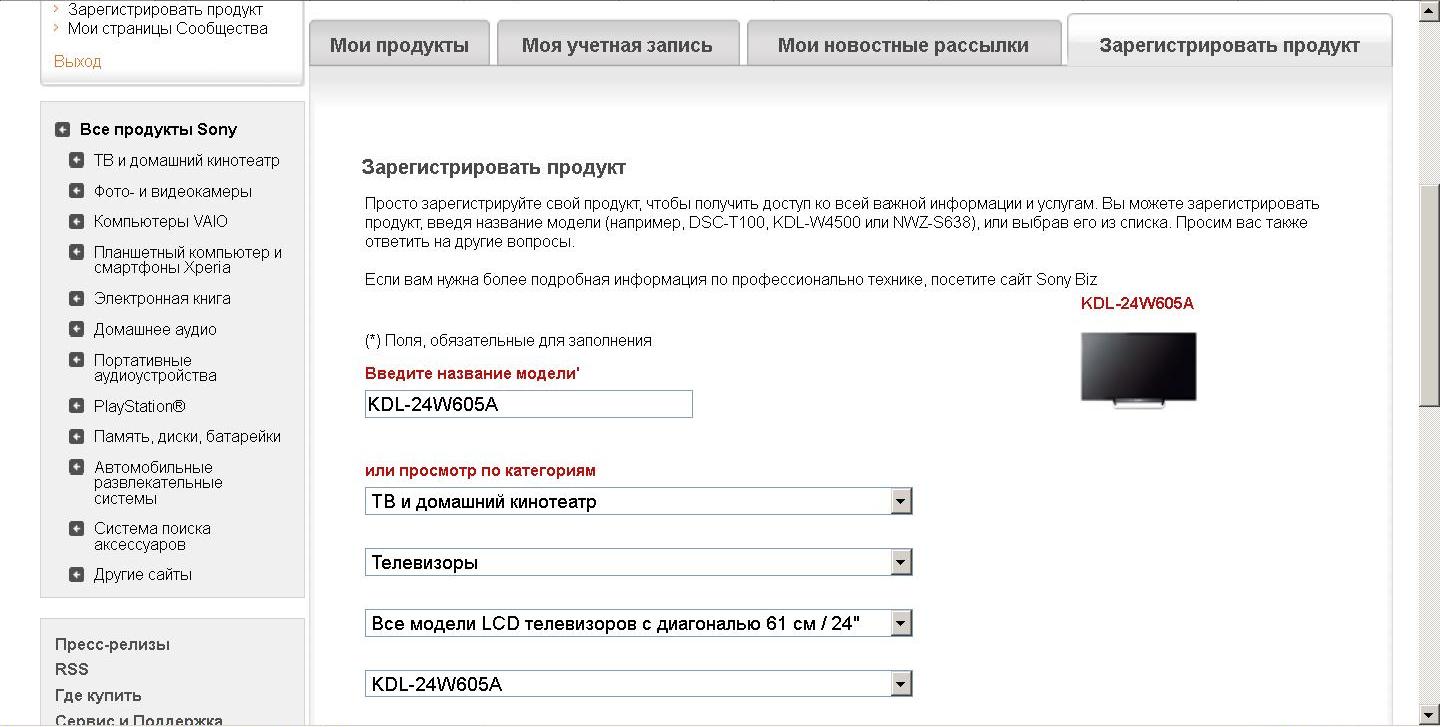The image size is (1440, 727).
Task: Open the product category dropdown "ТВ и домашний кинотеатр"
Action: pos(901,500)
